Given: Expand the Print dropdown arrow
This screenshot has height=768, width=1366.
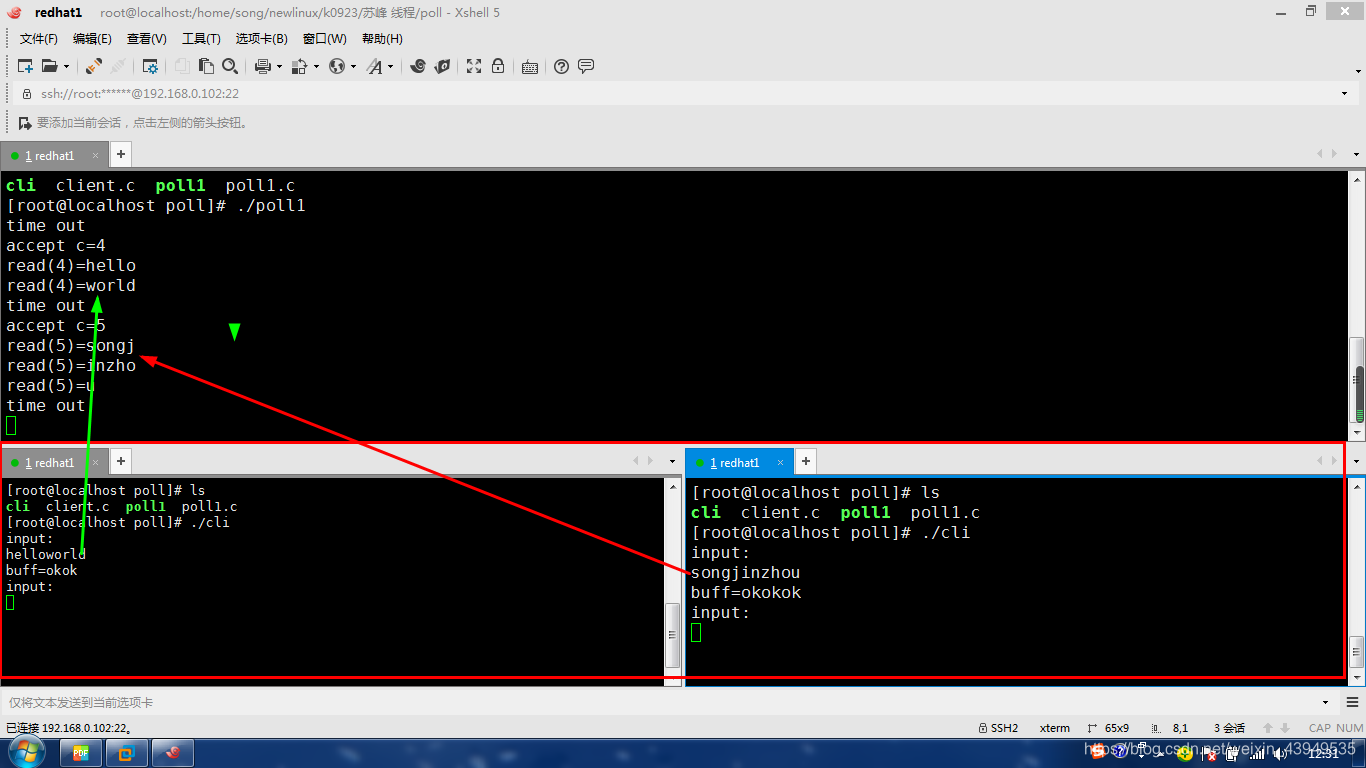Looking at the screenshot, I should coord(279,67).
